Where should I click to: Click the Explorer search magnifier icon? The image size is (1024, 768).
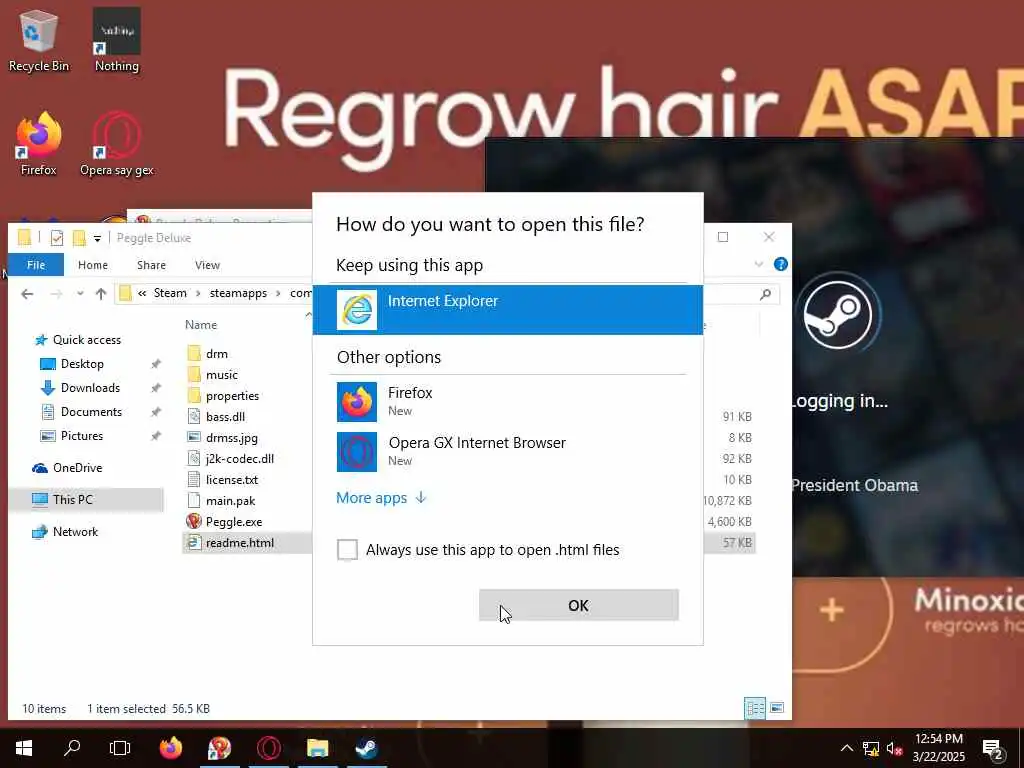coord(765,295)
